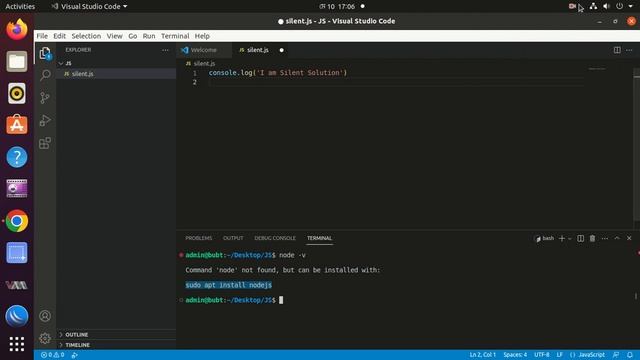The image size is (640, 360).
Task: Open Ubuntu Software from the dock
Action: pos(17,125)
